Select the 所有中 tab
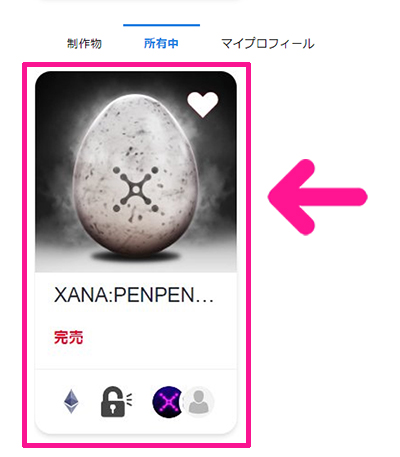Screen dimensions: 400x457 pyautogui.click(x=161, y=43)
